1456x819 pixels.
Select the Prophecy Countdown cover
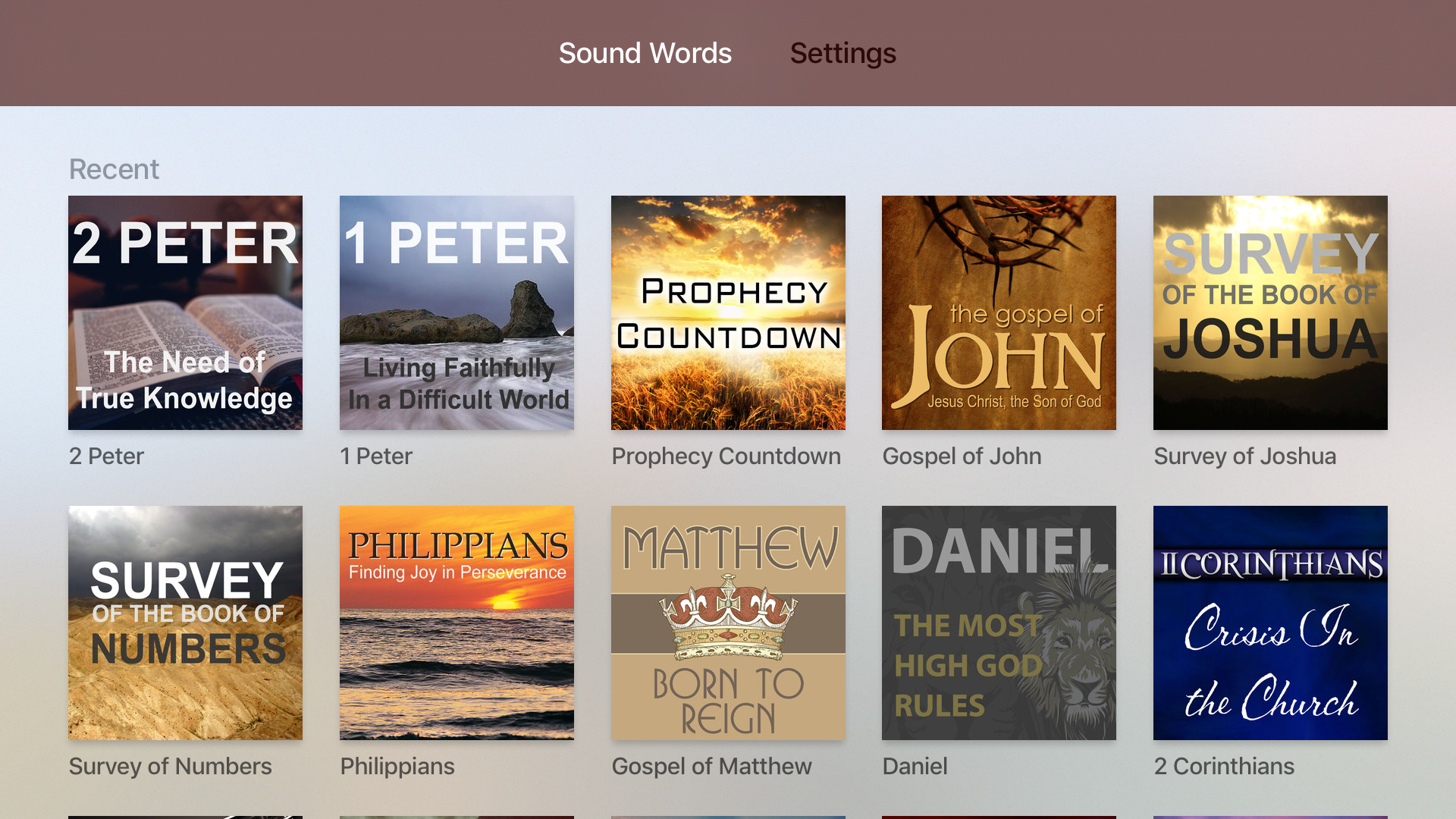point(728,312)
